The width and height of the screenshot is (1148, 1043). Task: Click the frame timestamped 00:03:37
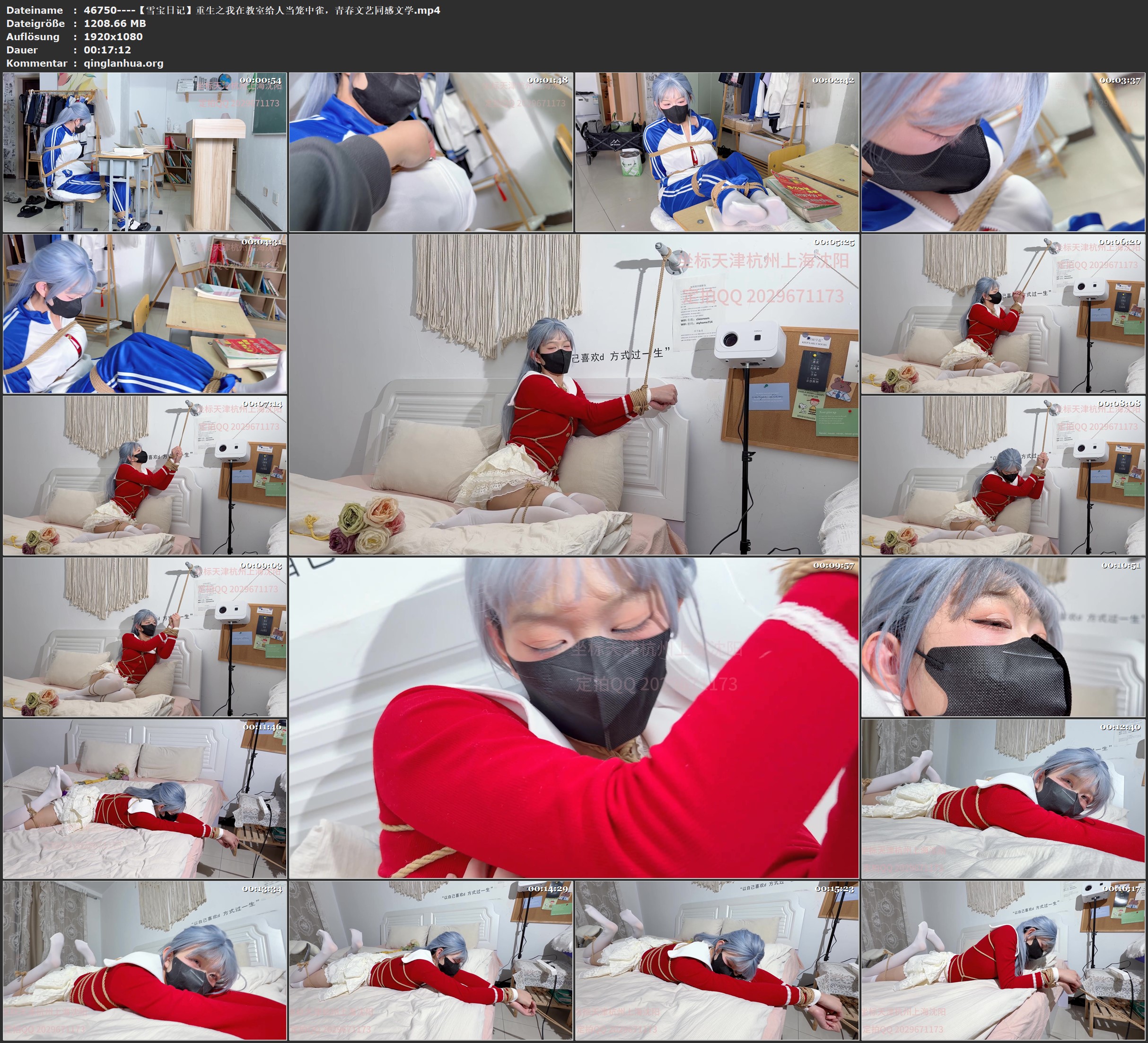(x=1003, y=151)
